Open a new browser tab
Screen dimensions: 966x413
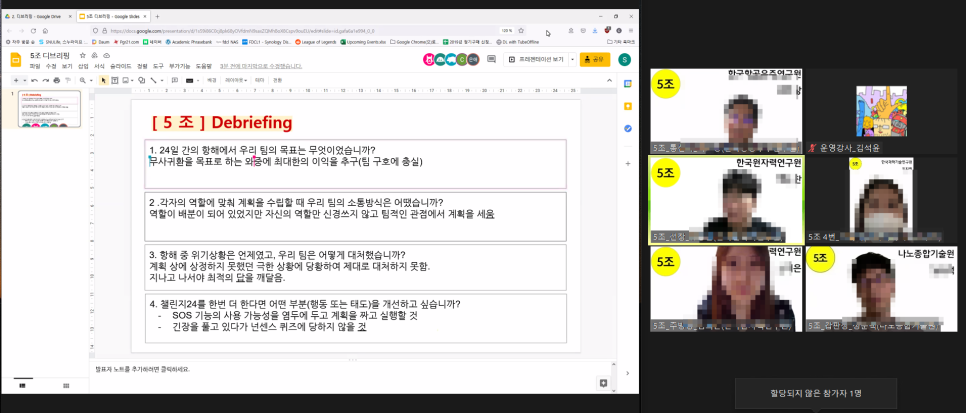[157, 17]
